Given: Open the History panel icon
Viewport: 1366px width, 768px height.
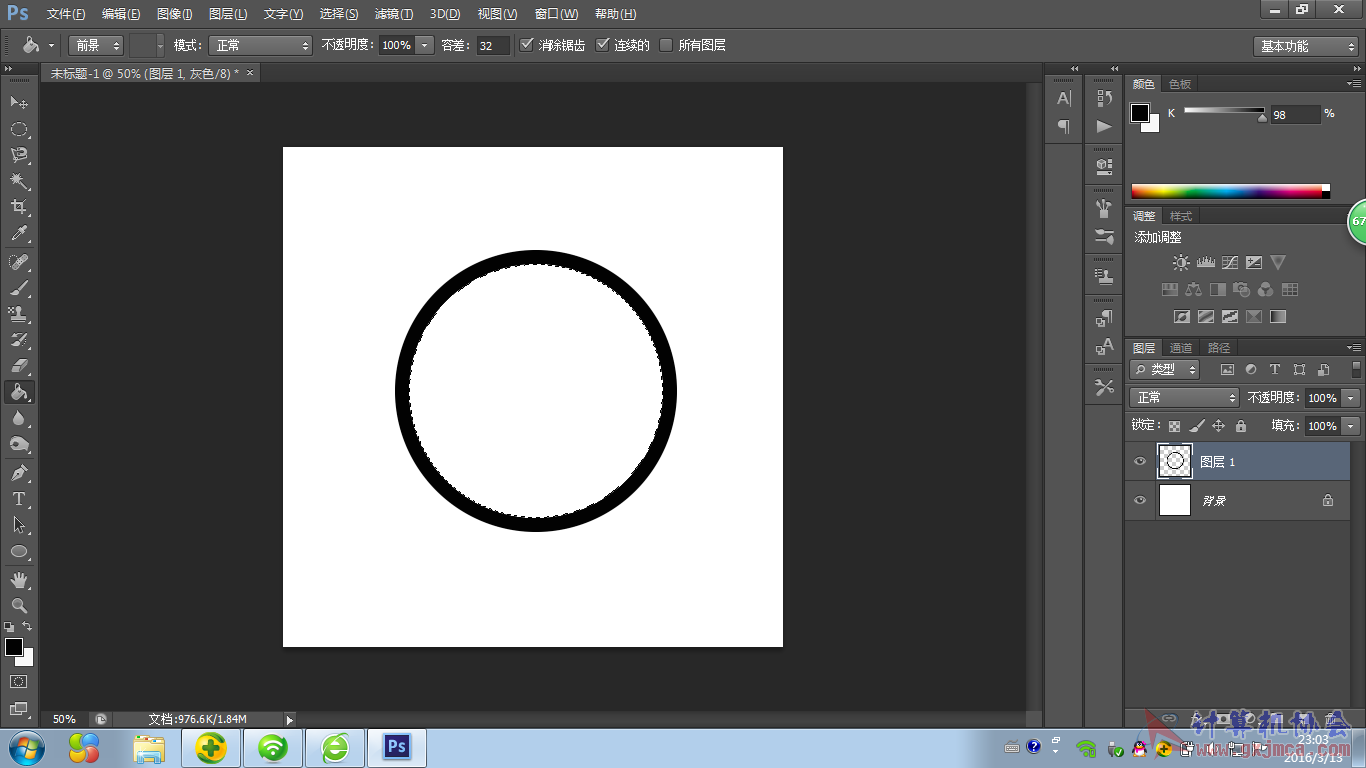Looking at the screenshot, I should [x=1104, y=98].
